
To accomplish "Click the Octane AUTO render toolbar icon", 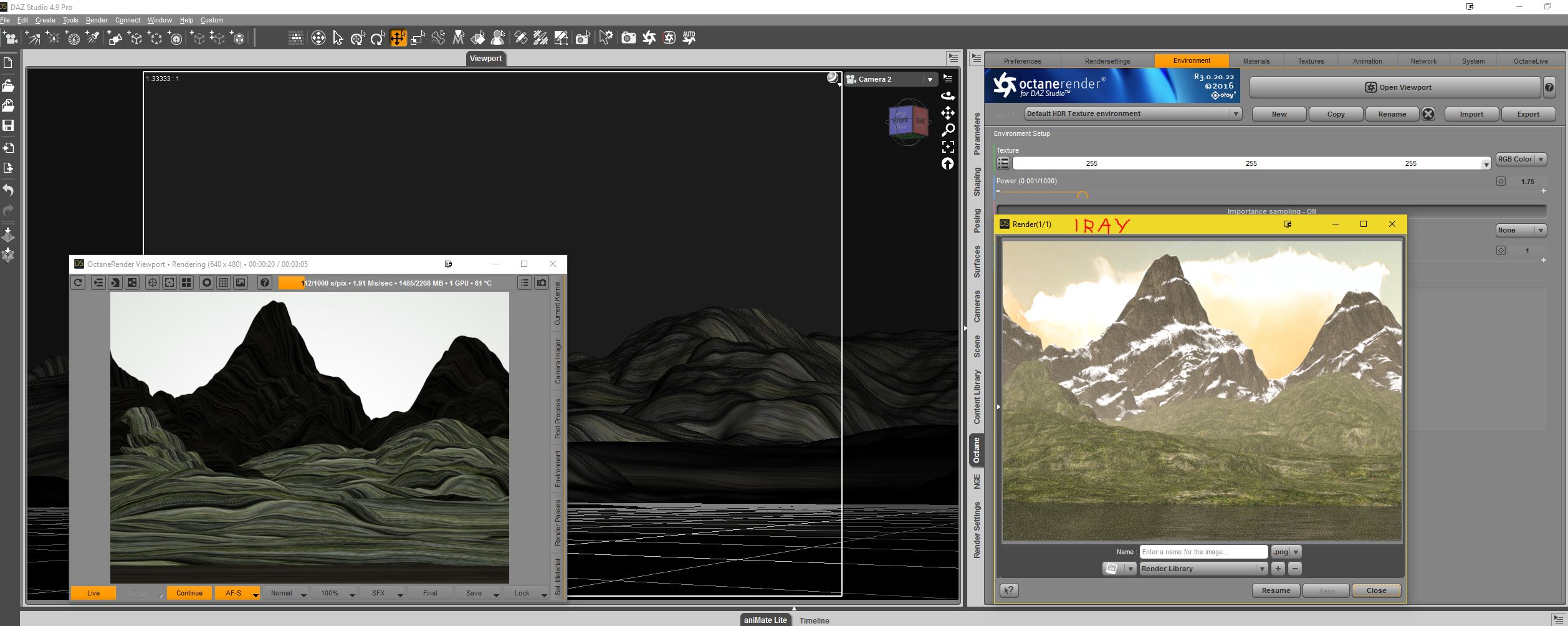I will coord(689,38).
